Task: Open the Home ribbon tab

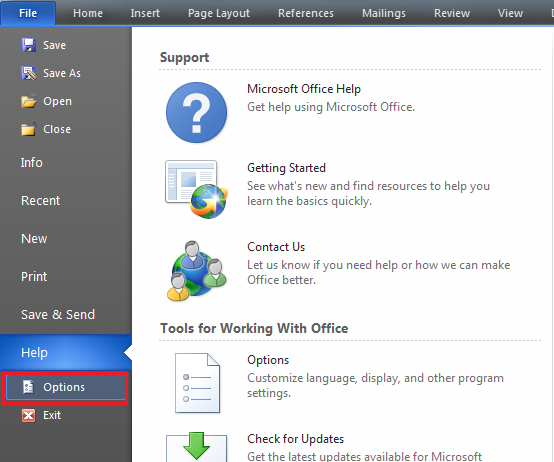Action: (88, 13)
